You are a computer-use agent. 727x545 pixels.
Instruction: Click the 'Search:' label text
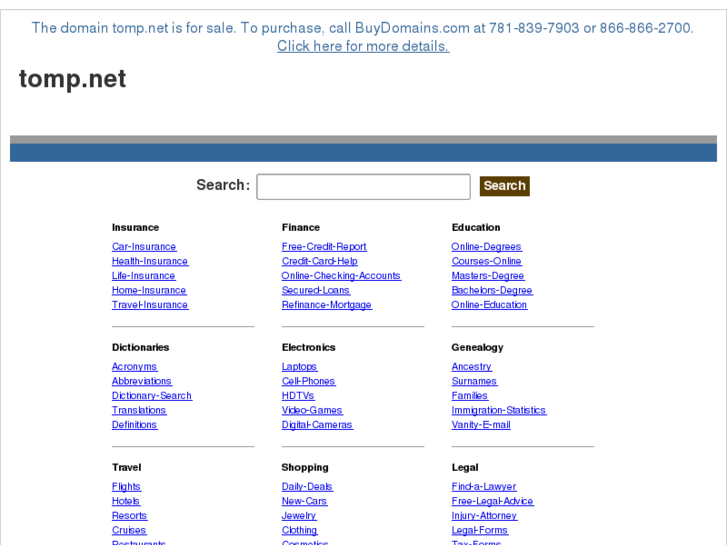click(x=223, y=185)
